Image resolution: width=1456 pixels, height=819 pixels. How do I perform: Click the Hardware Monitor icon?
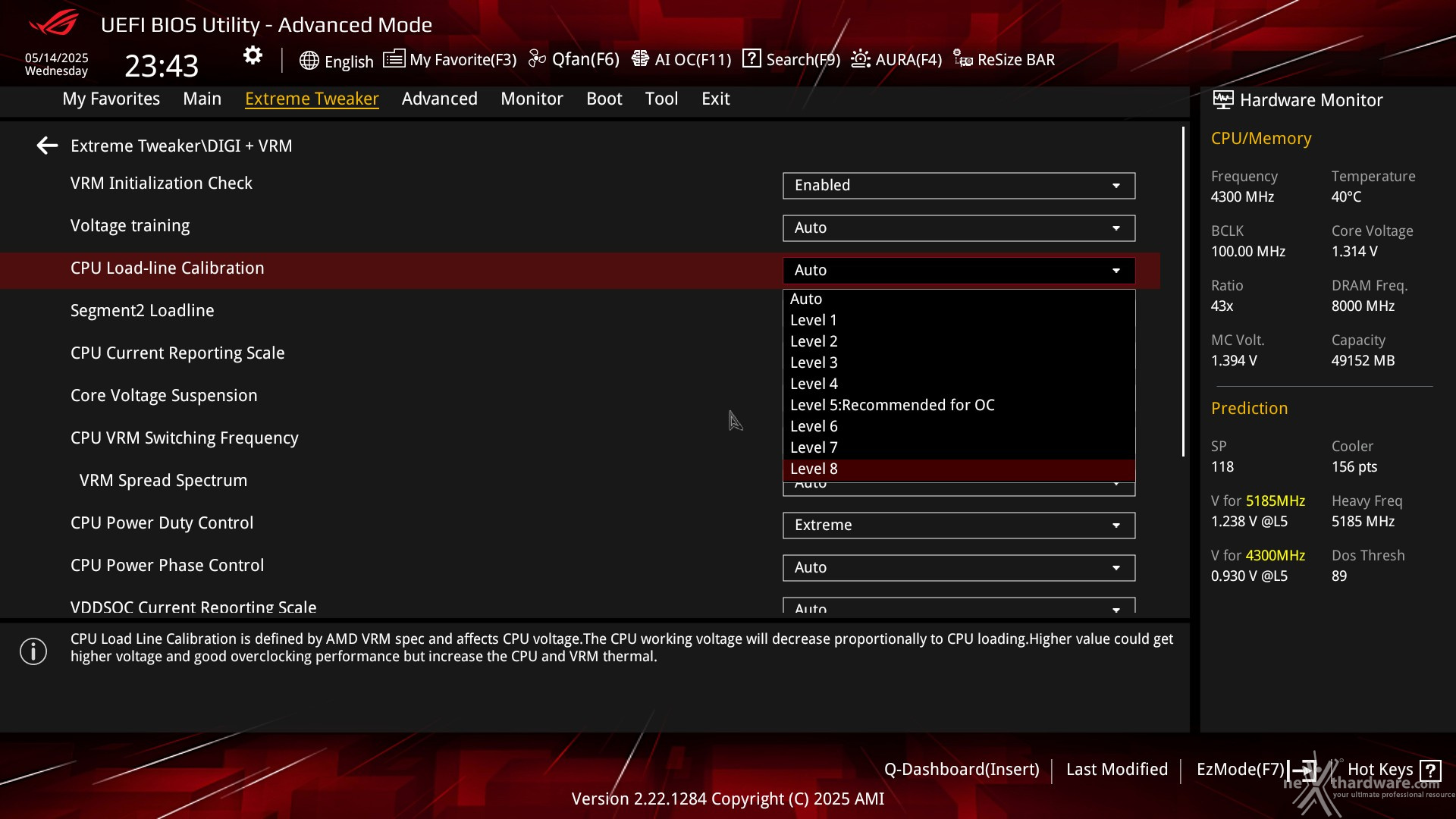coord(1222,100)
